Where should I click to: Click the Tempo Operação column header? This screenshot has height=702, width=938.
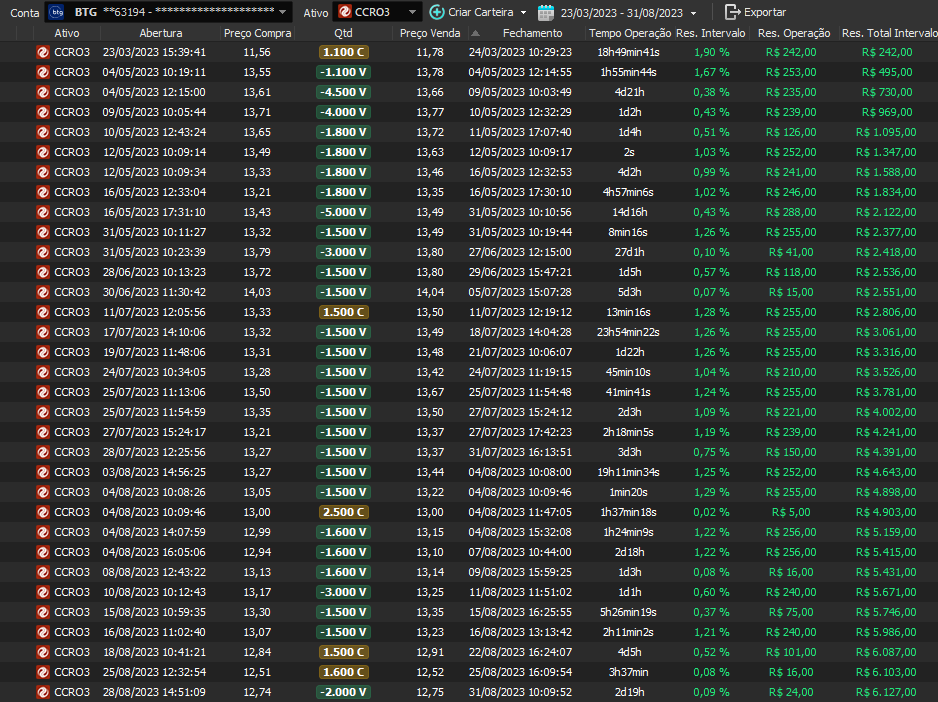coord(629,33)
